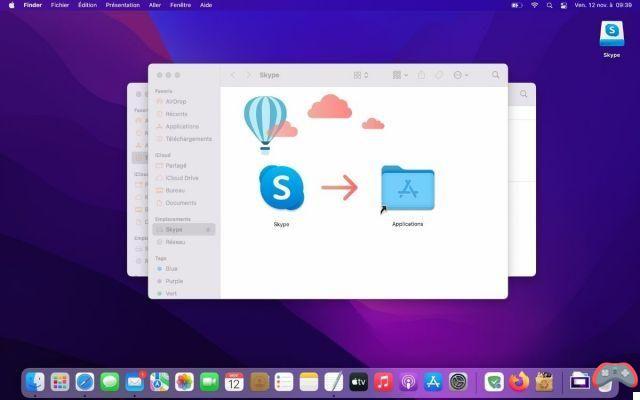Viewport: 640px width, 400px height.
Task: Open the Apple menu
Action: (11, 5)
